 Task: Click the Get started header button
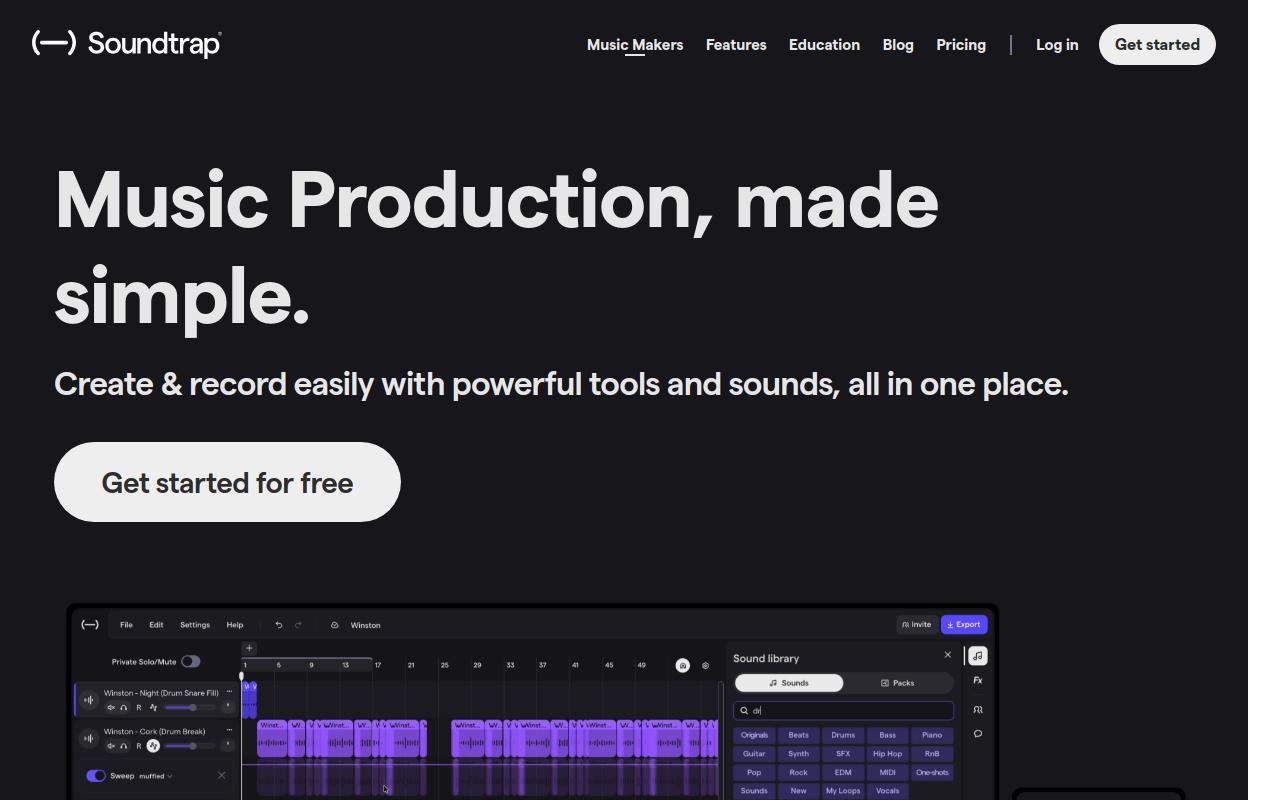tap(1157, 45)
